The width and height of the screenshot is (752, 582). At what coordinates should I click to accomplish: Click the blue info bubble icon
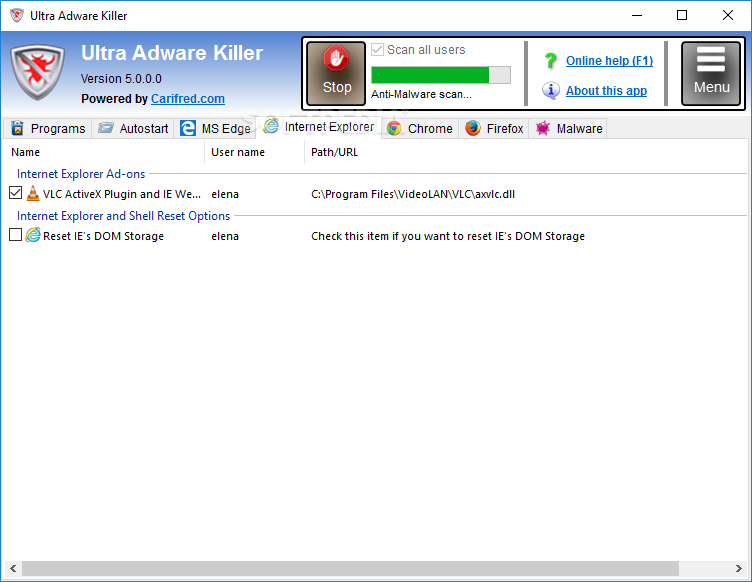[x=551, y=90]
